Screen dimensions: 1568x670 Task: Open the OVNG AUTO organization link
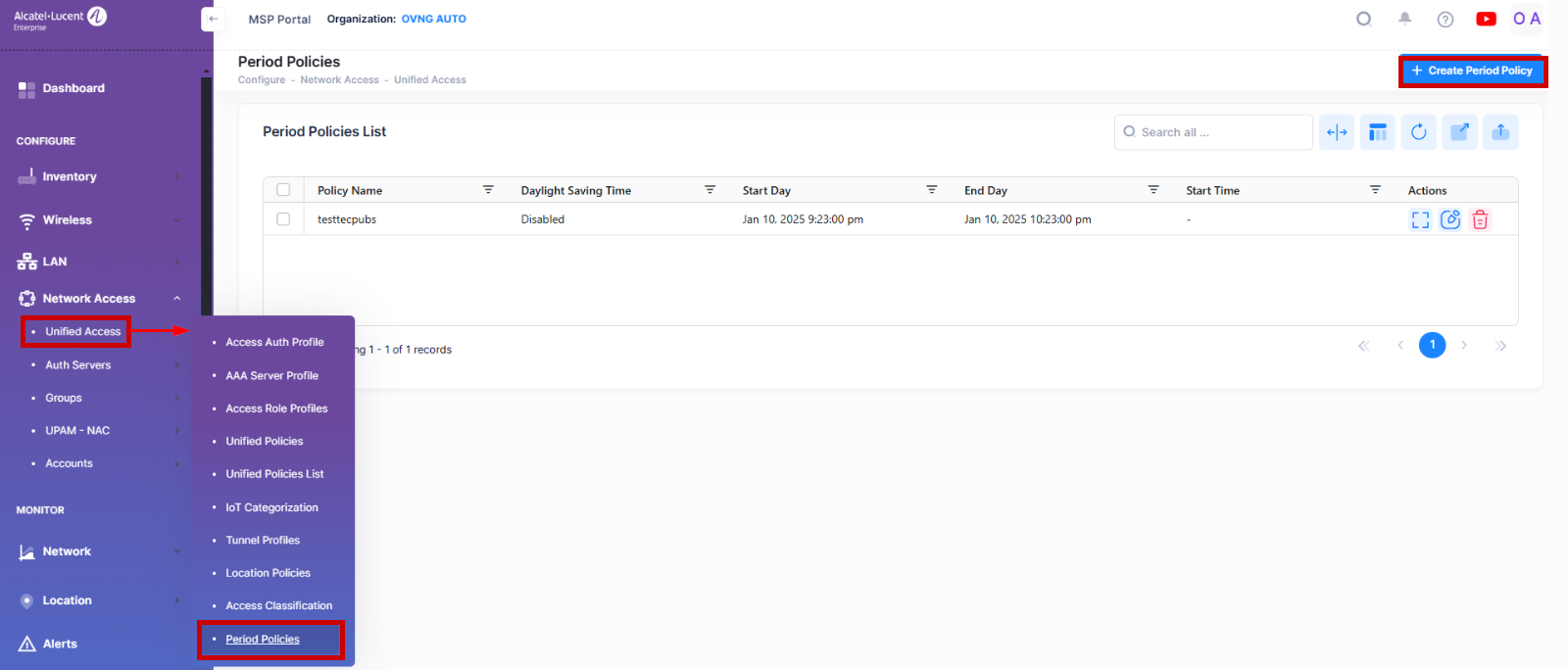(x=433, y=19)
